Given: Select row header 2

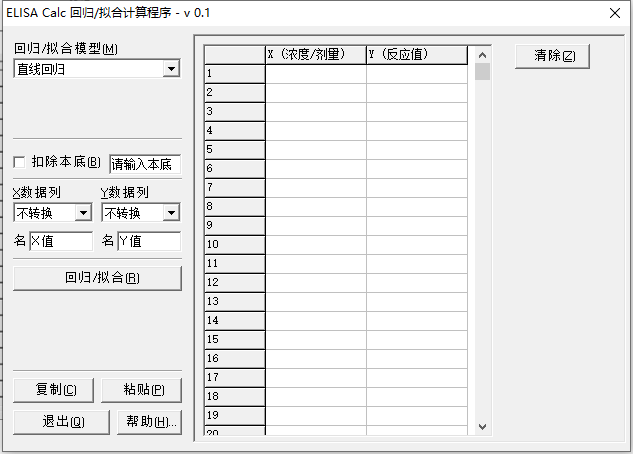Looking at the screenshot, I should pyautogui.click(x=235, y=93).
